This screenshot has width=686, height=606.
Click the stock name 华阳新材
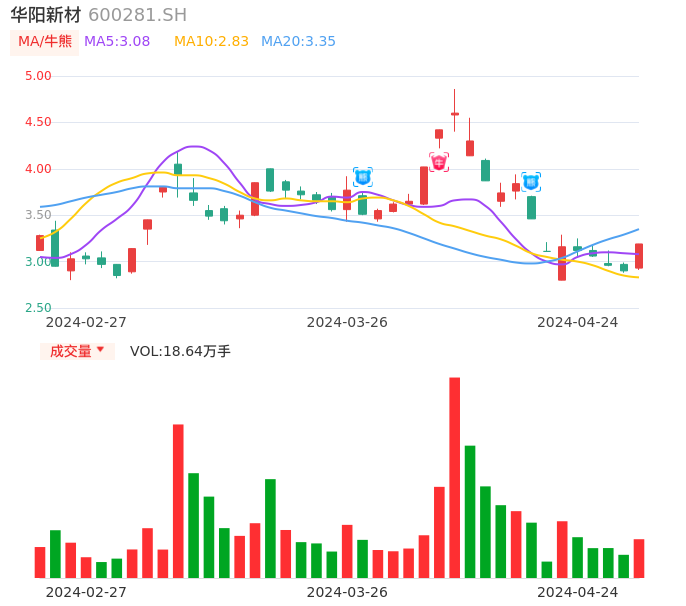pyautogui.click(x=46, y=15)
